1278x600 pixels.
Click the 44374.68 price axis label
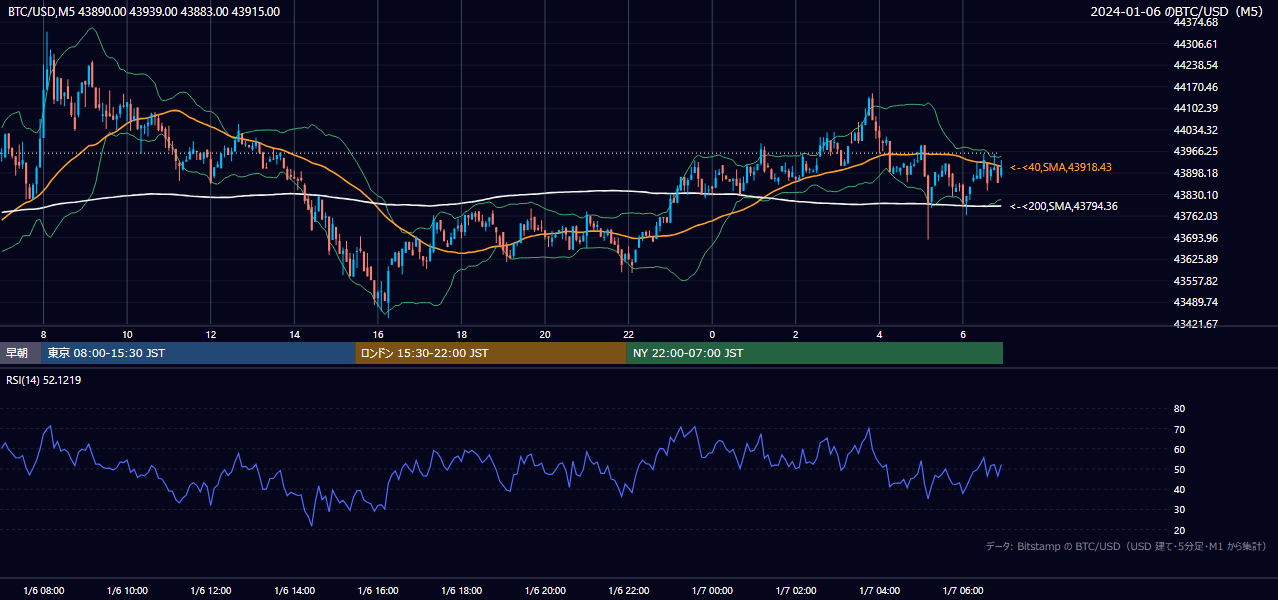[1195, 22]
